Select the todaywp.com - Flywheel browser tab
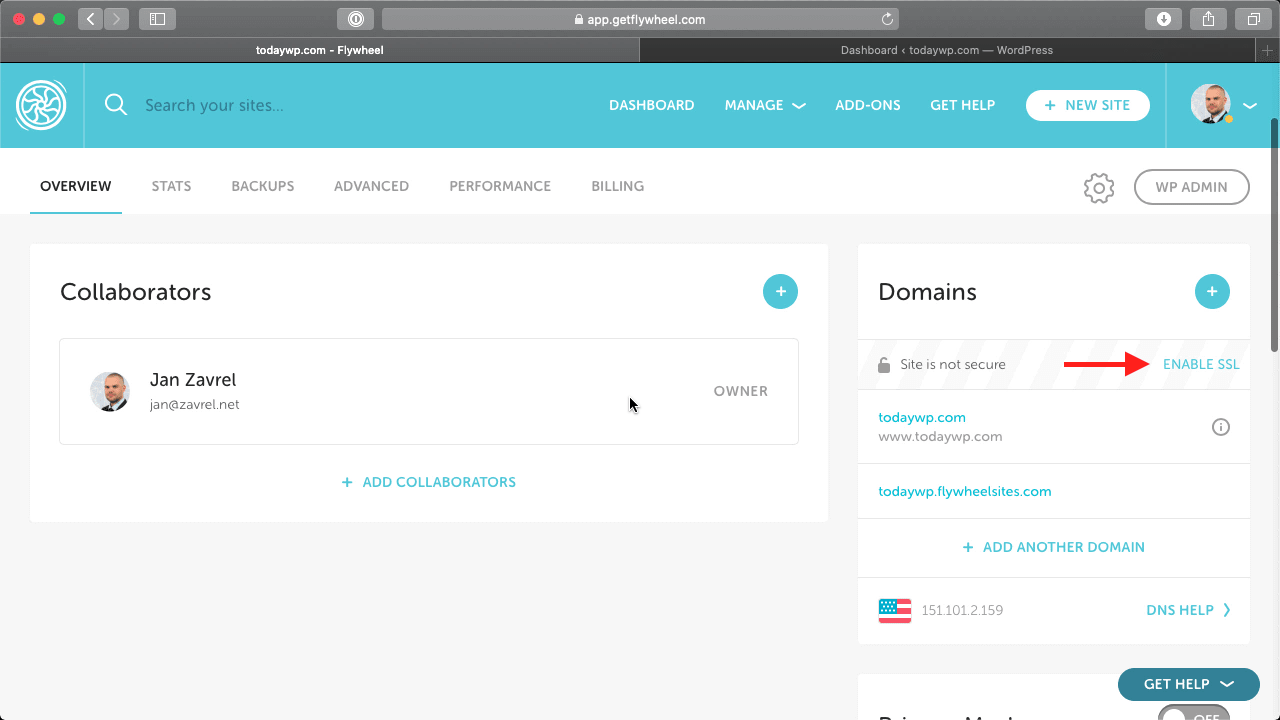 [x=320, y=50]
